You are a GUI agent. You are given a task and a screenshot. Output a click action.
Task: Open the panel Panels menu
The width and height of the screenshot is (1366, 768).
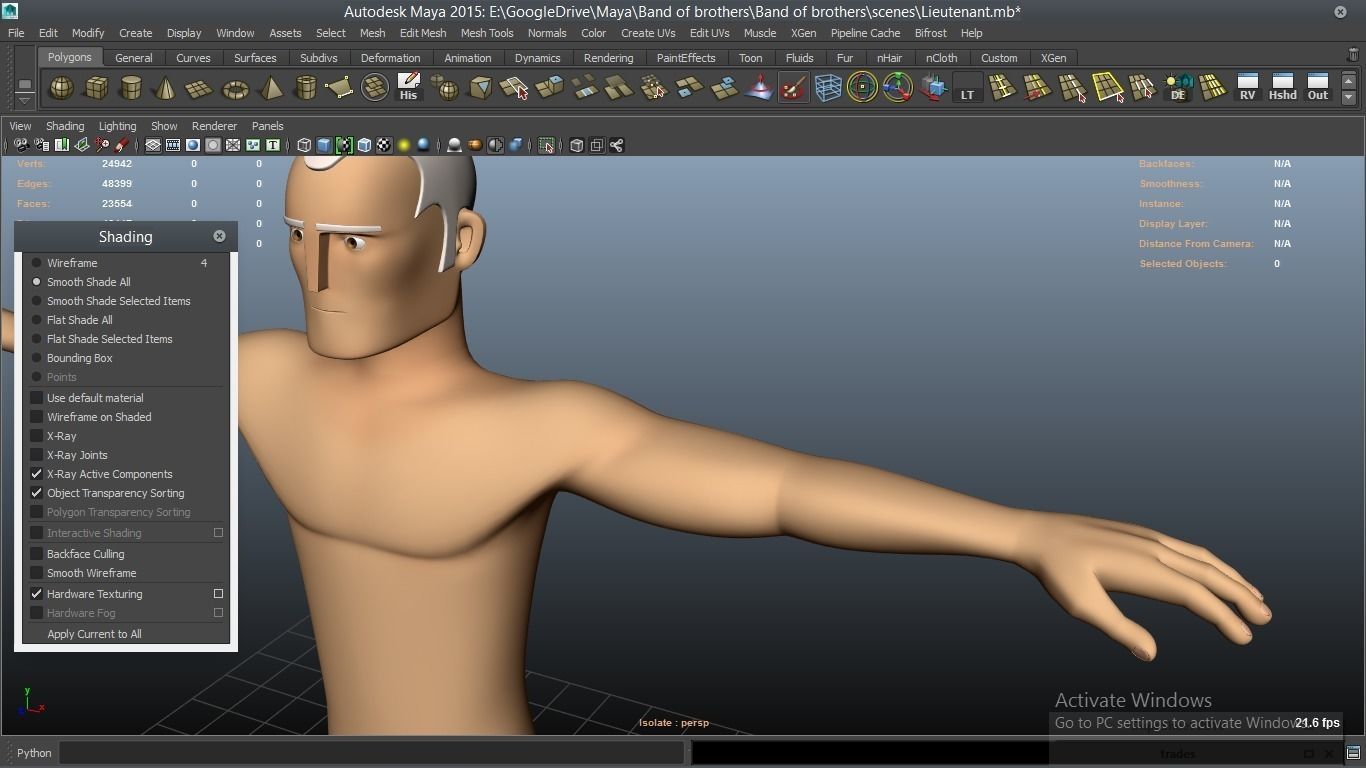coord(267,126)
